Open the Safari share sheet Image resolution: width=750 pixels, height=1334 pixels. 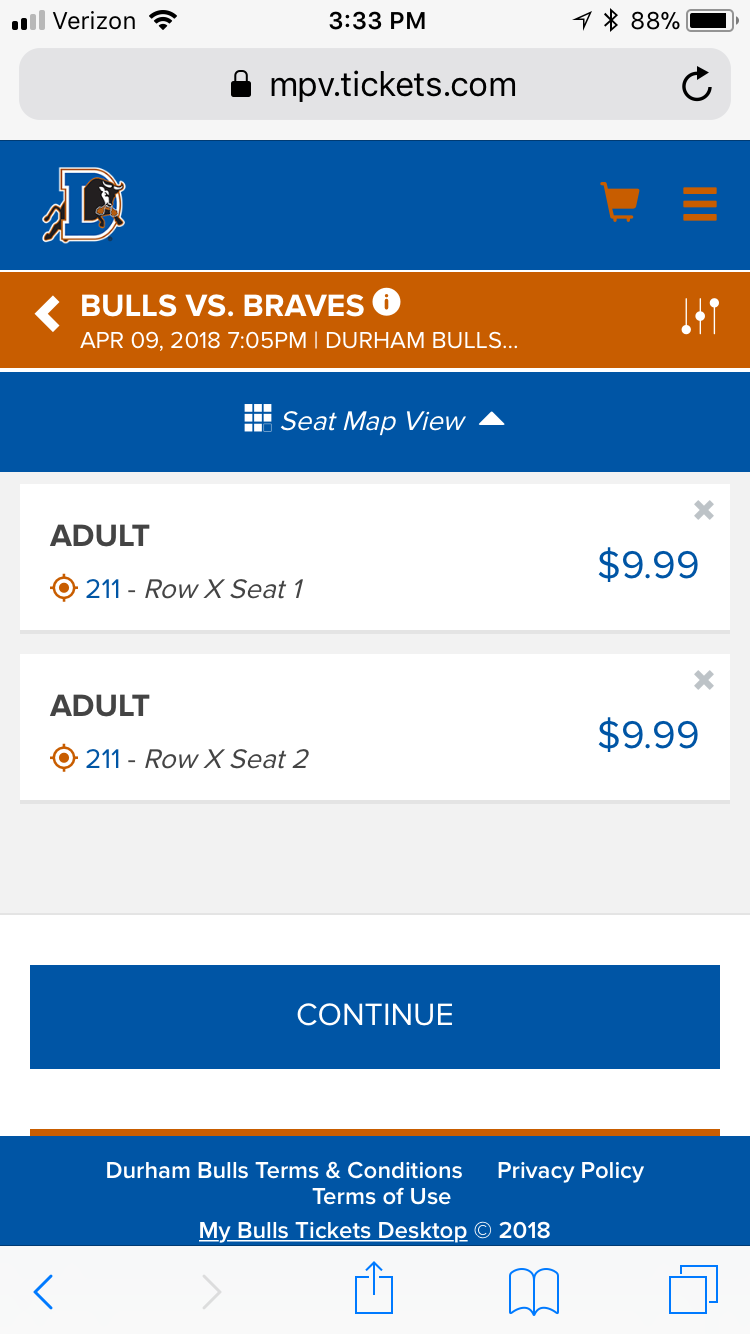(375, 1290)
